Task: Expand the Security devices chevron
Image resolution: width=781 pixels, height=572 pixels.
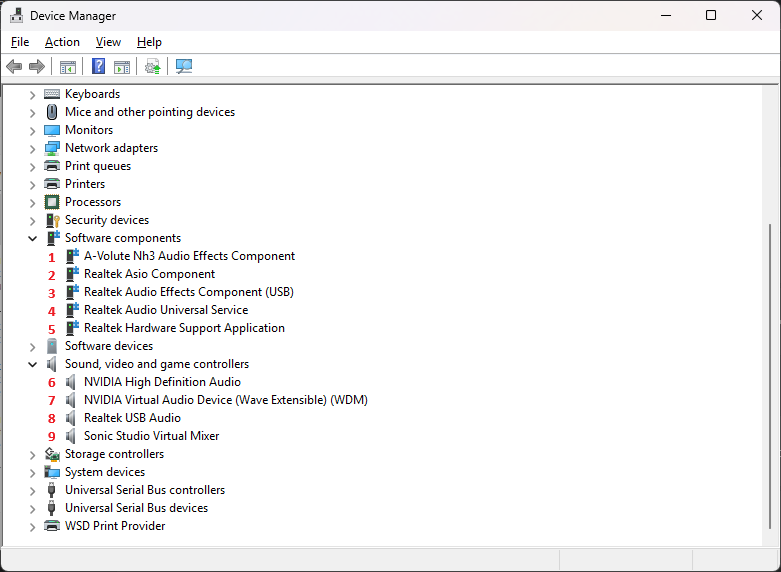Action: (x=32, y=221)
